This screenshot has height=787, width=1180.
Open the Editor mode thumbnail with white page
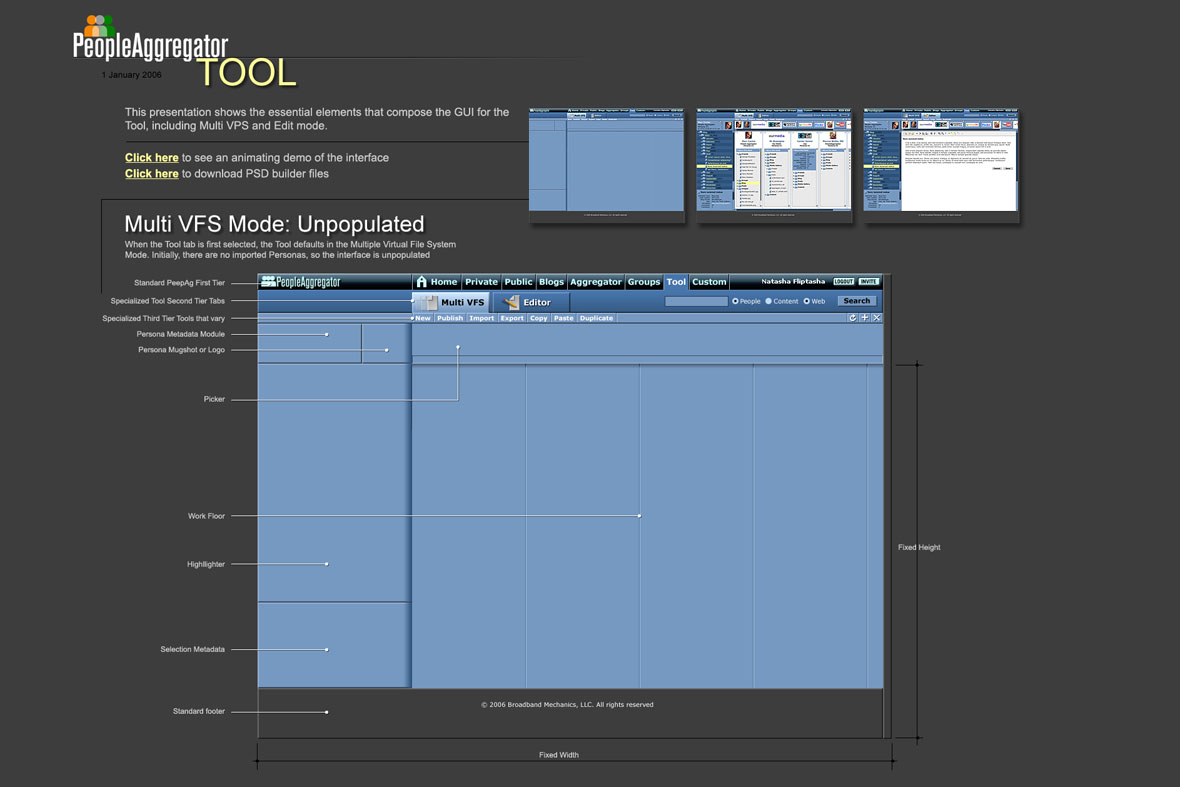[941, 165]
